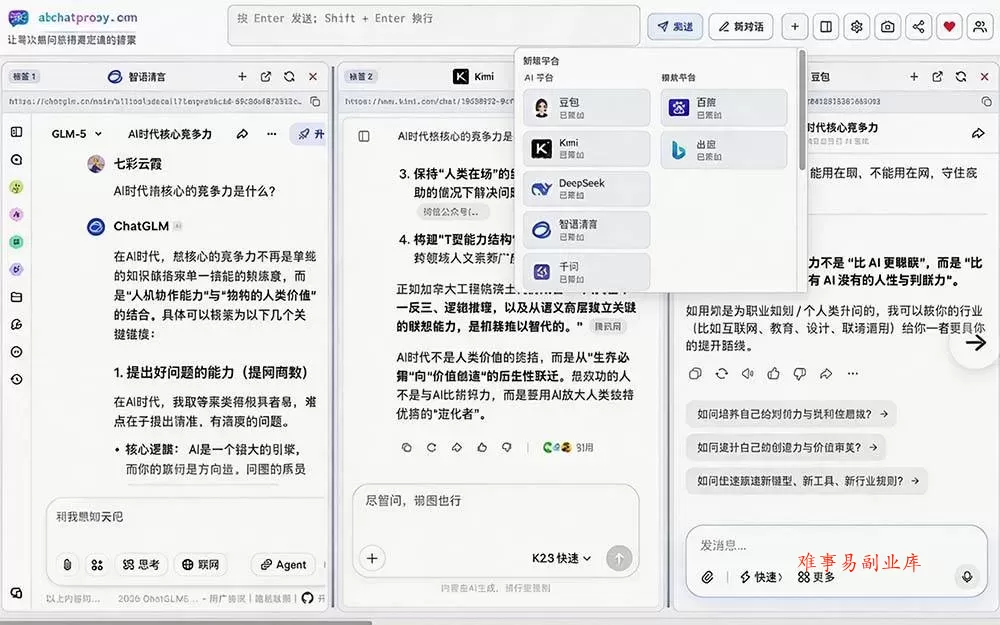
Task: Select 豆包 in the platform dropdown list
Action: point(587,108)
